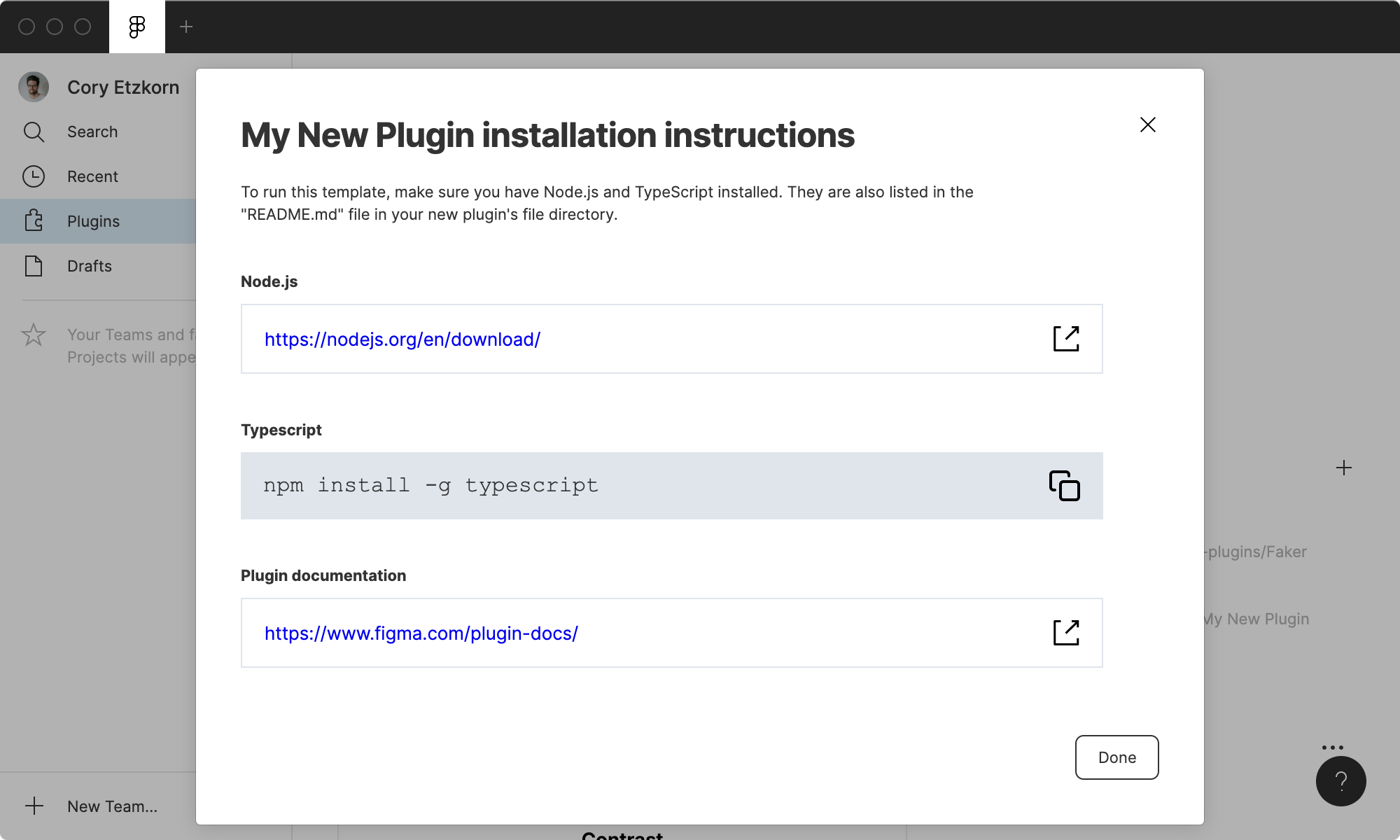Click the Done button to close dialog
This screenshot has height=840, width=1400.
[x=1117, y=757]
